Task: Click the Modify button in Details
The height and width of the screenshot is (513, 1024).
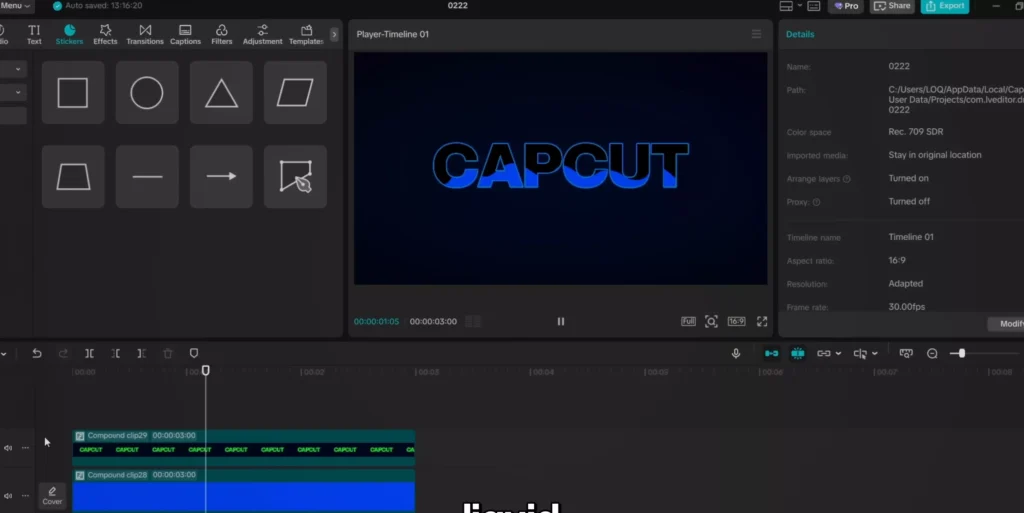Action: point(1006,324)
